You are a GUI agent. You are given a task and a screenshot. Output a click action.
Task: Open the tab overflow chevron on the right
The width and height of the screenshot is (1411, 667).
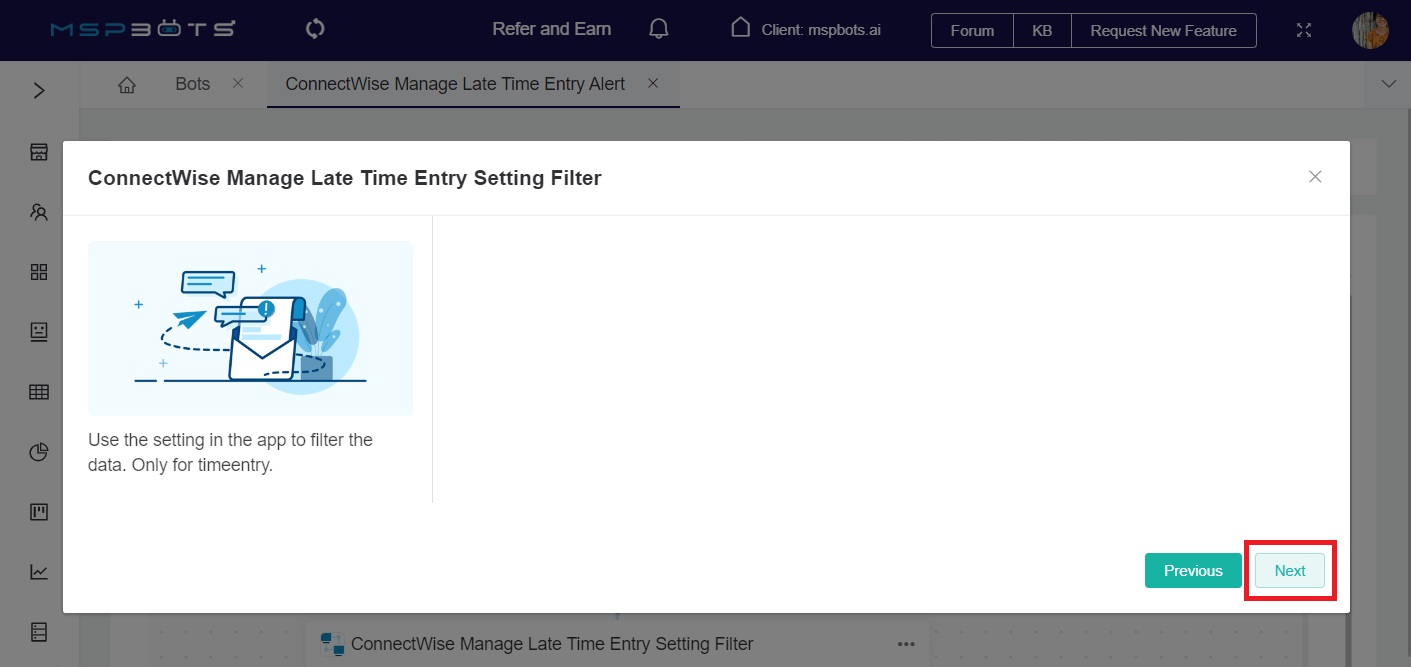(1388, 84)
